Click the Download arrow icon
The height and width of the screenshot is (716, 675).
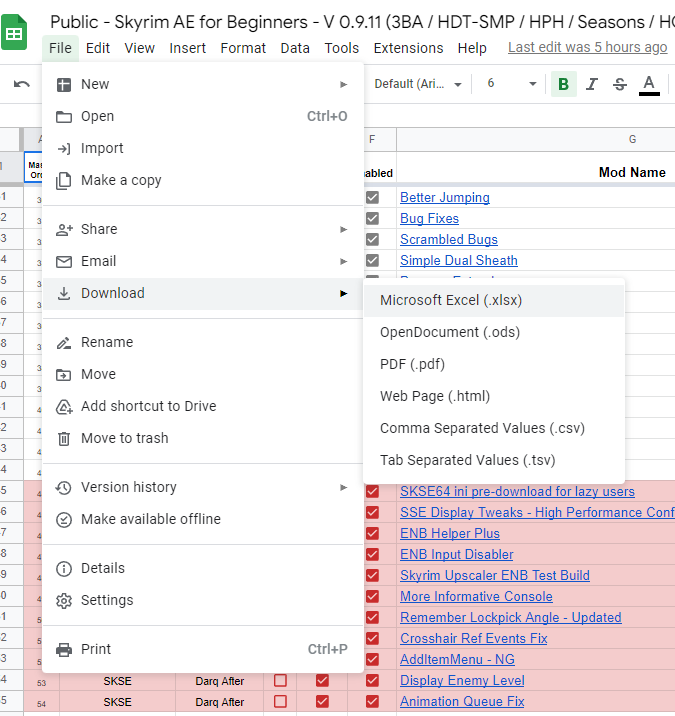click(63, 294)
